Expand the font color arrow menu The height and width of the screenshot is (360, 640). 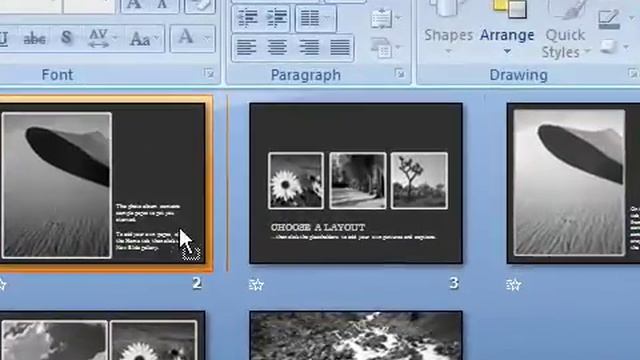[x=208, y=38]
